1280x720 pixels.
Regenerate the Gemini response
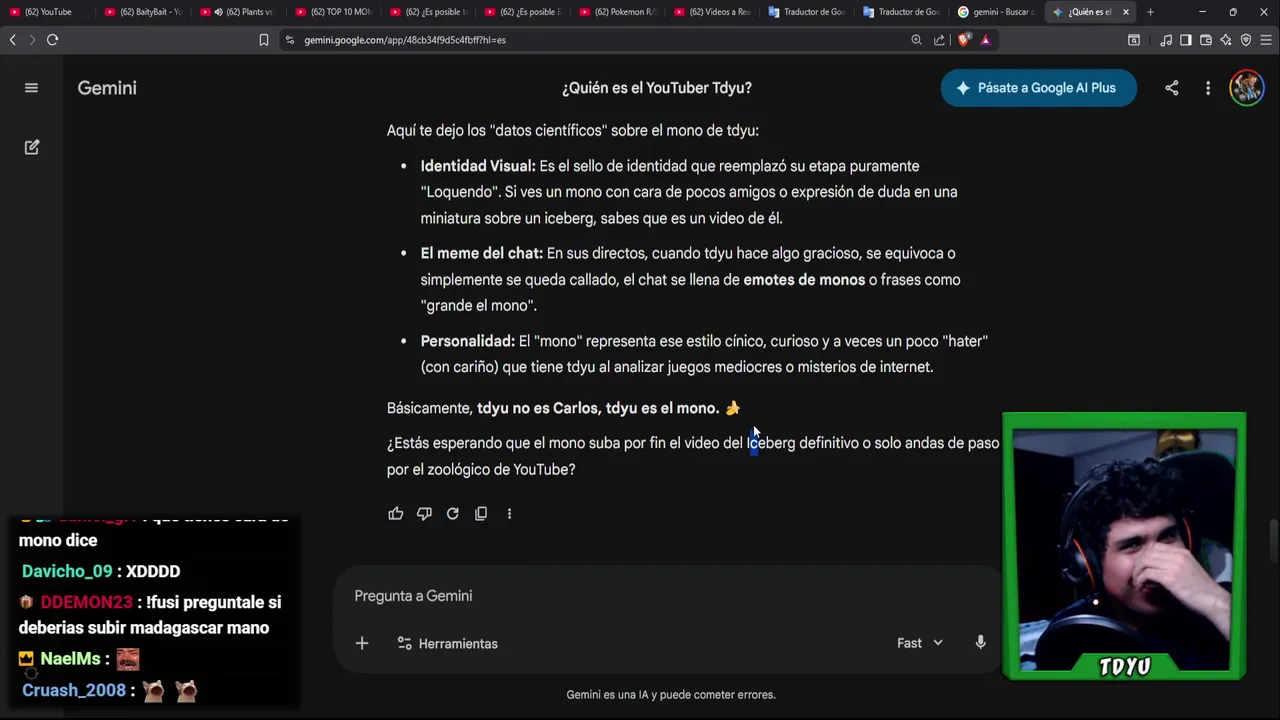tap(452, 513)
